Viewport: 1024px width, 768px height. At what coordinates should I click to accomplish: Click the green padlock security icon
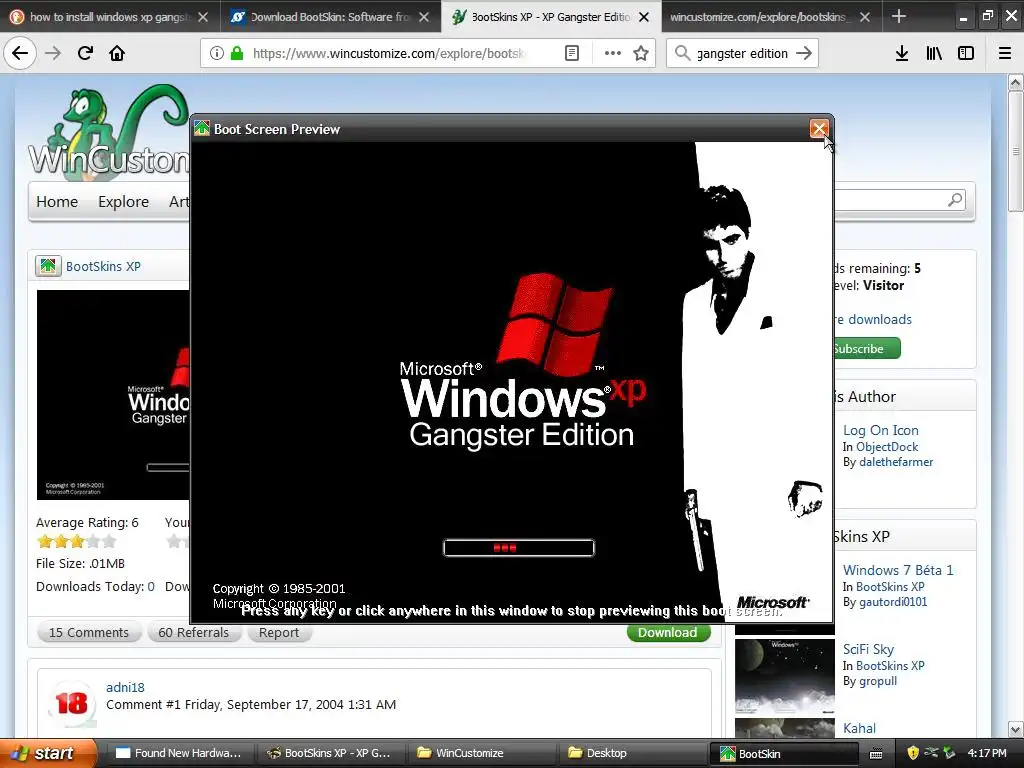point(237,53)
